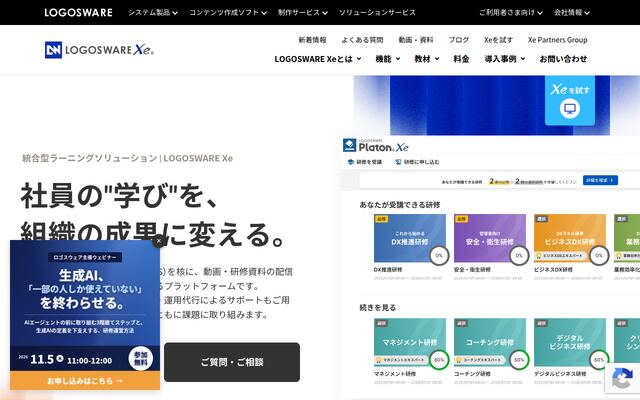The width and height of the screenshot is (640, 400).
Task: Click the reCAPTCHA badge icon
Action: [622, 378]
